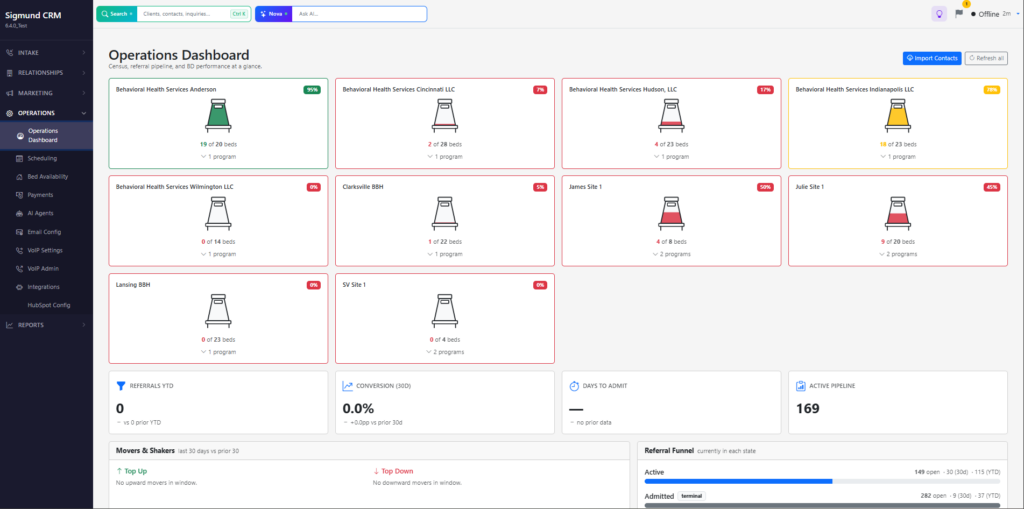
Task: Click the Bed Availability icon in the sidebar
Action: [x=20, y=176]
